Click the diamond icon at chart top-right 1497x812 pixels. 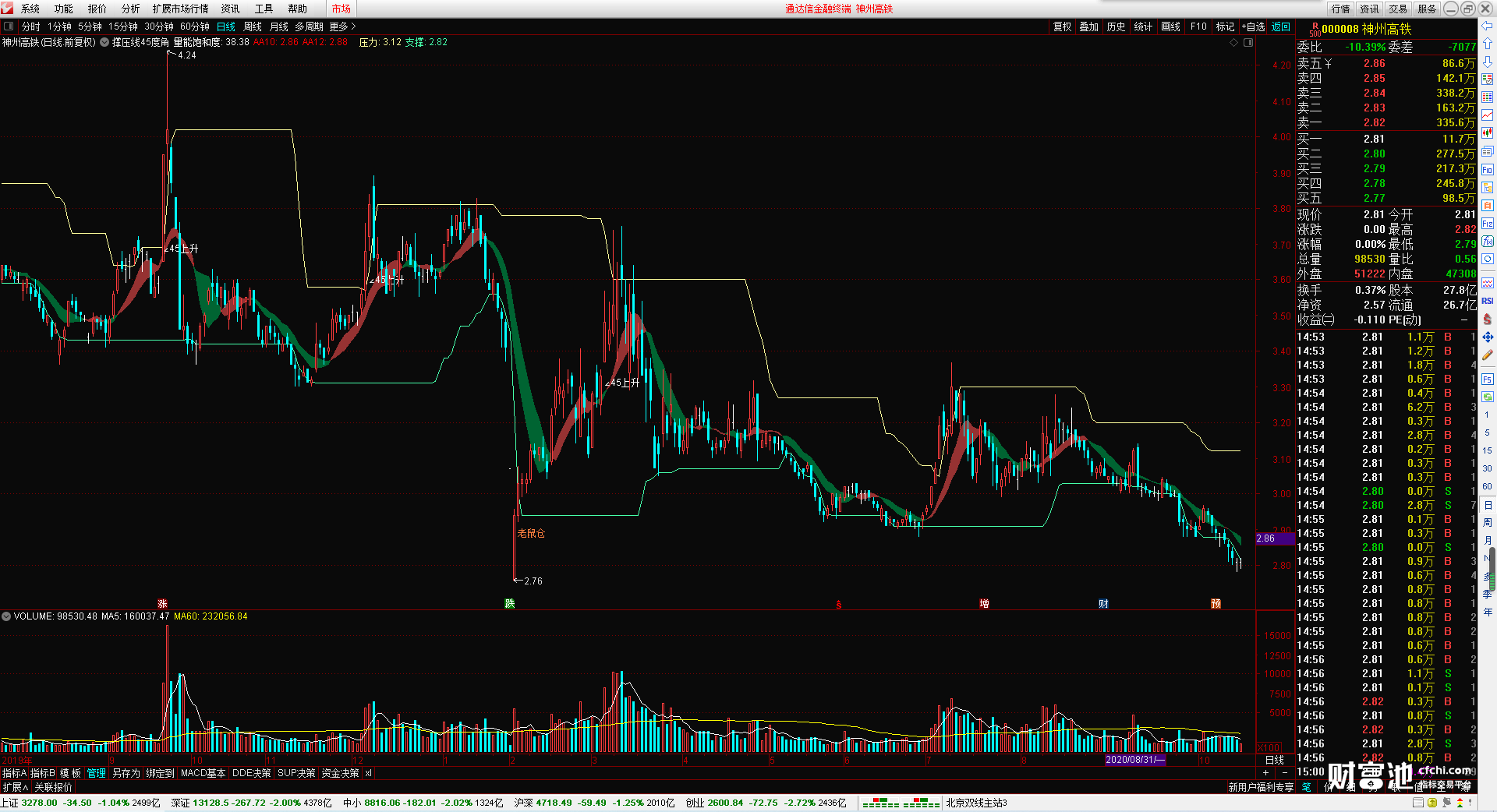point(1233,43)
